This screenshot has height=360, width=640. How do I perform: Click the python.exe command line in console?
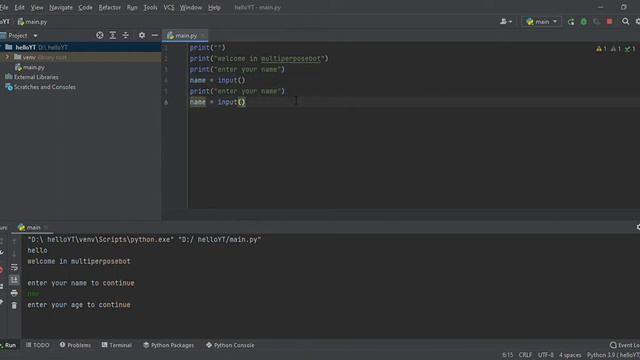144,240
